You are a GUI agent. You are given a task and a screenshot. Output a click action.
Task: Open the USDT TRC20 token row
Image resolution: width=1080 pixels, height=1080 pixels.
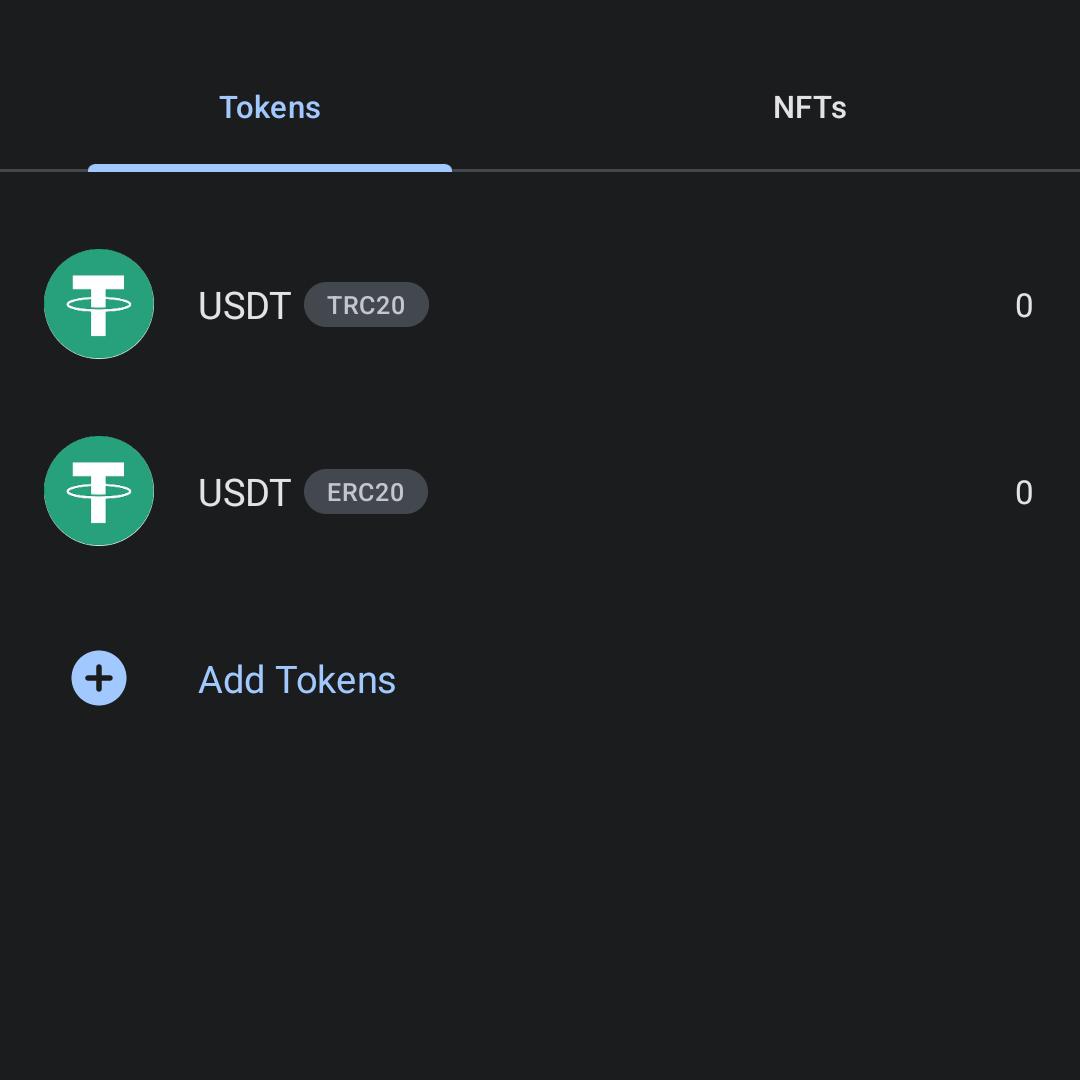[x=700, y=305]
